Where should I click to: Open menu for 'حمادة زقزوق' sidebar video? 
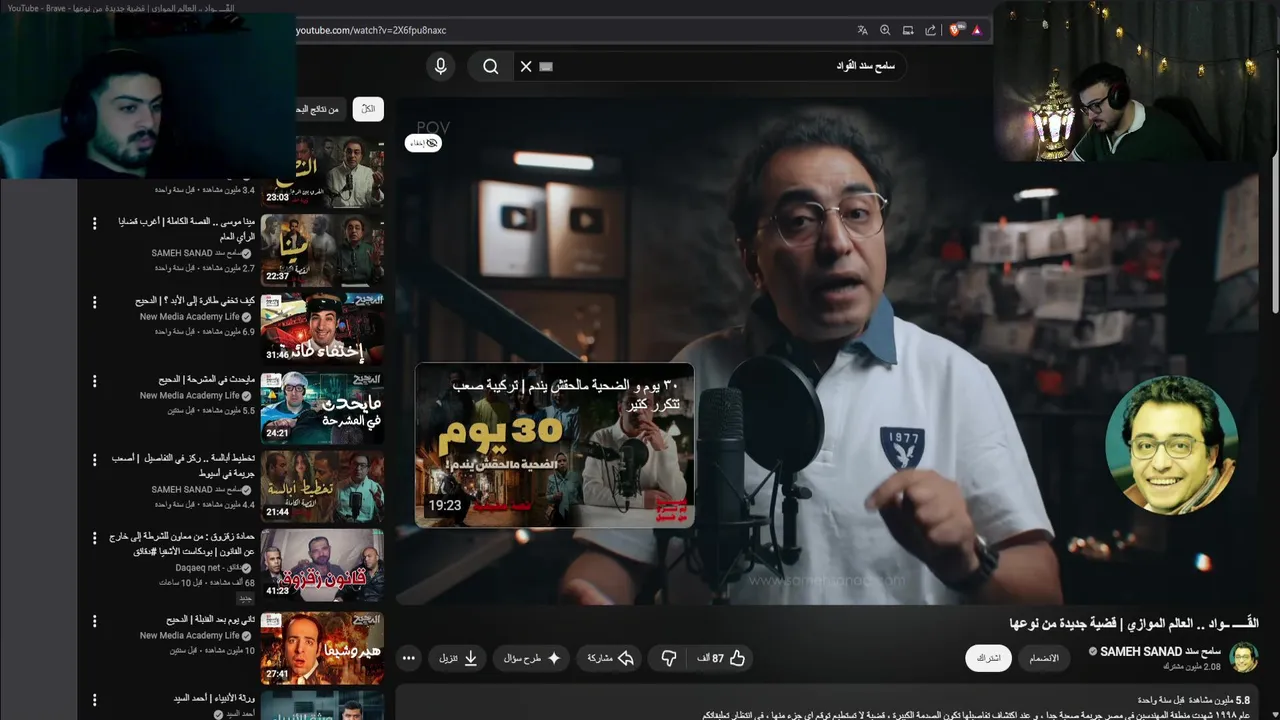95,540
